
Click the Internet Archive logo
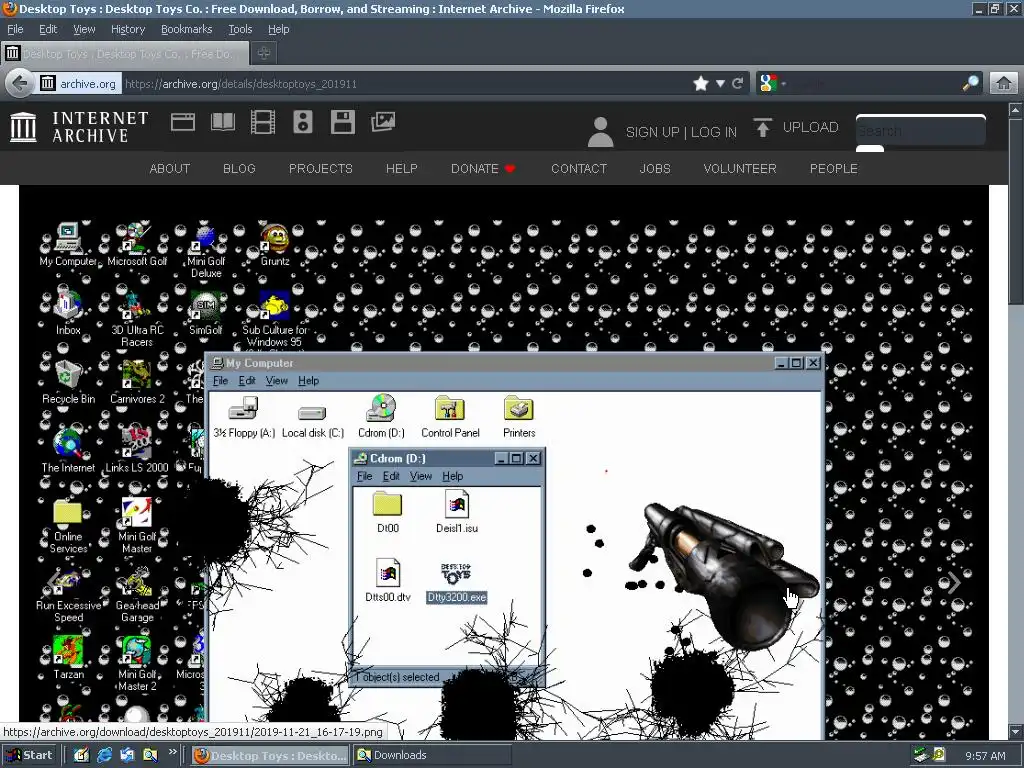[80, 127]
